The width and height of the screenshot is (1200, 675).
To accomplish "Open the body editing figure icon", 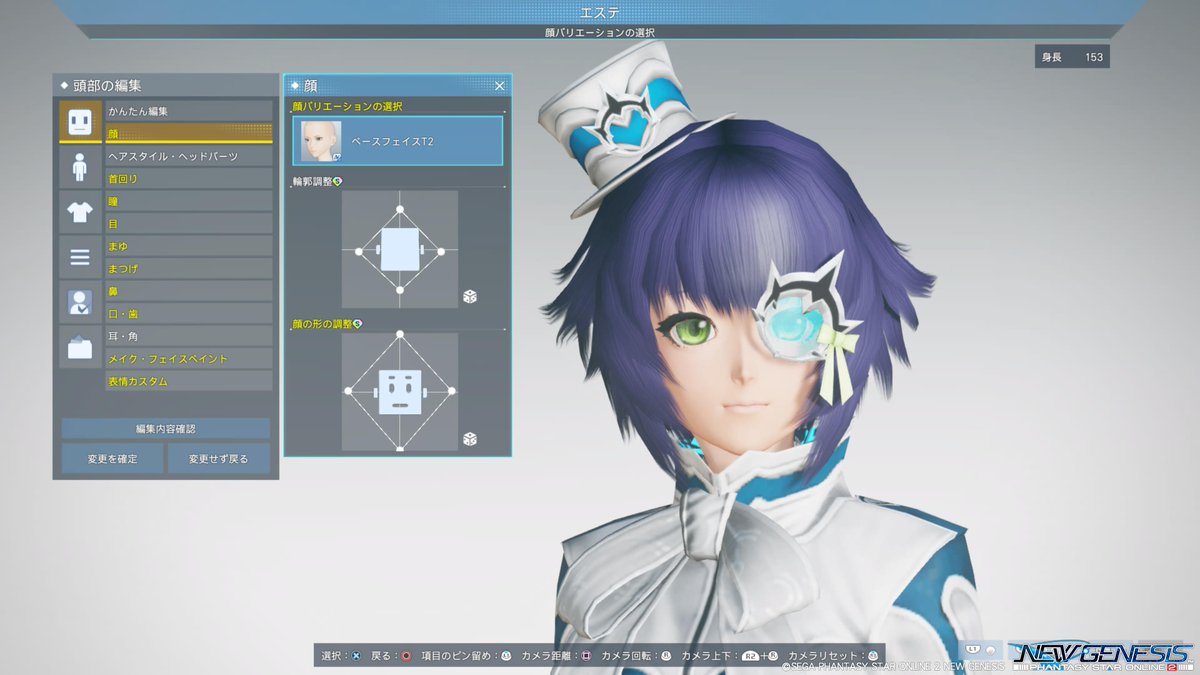I will (x=80, y=166).
